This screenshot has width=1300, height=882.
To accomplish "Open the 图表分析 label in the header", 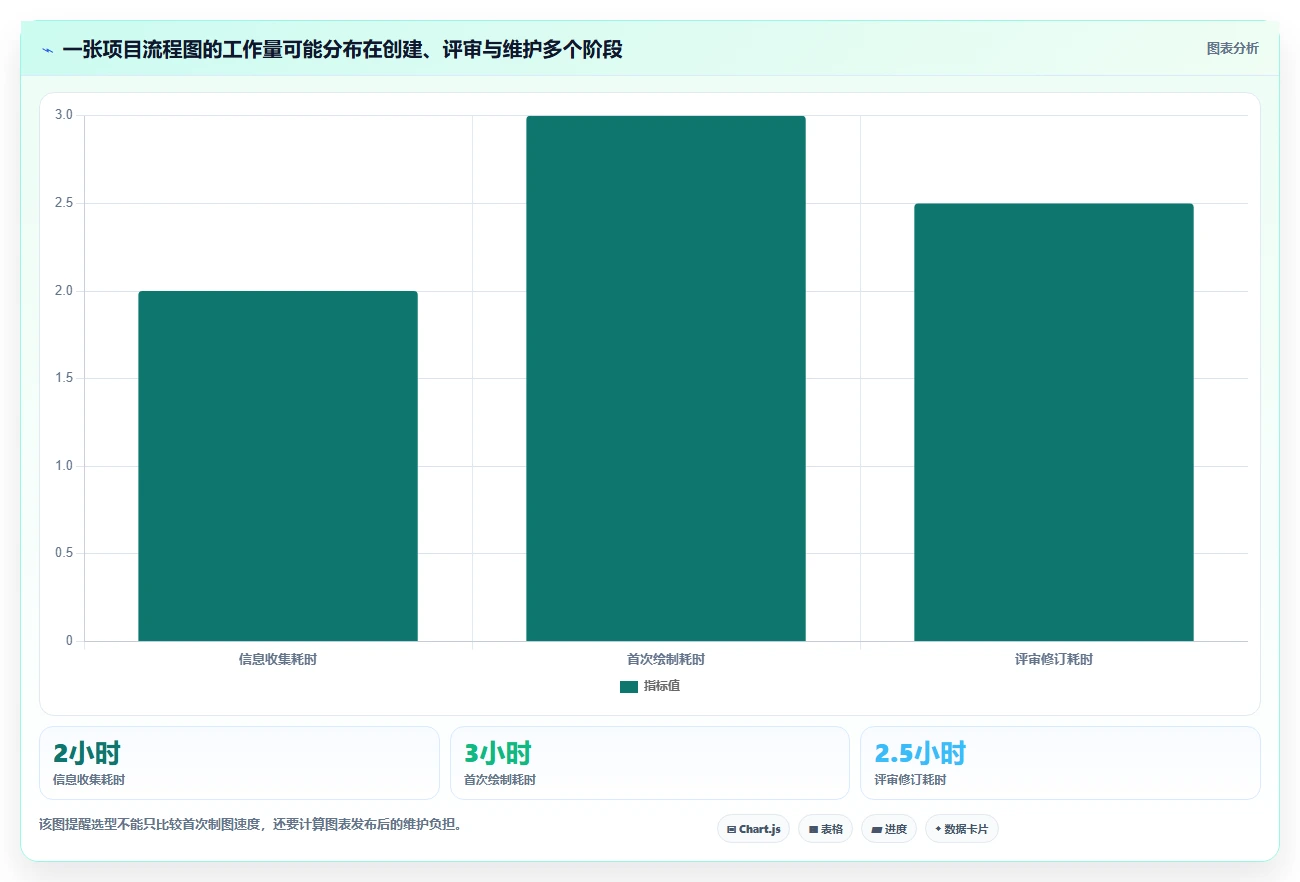I will (1232, 48).
